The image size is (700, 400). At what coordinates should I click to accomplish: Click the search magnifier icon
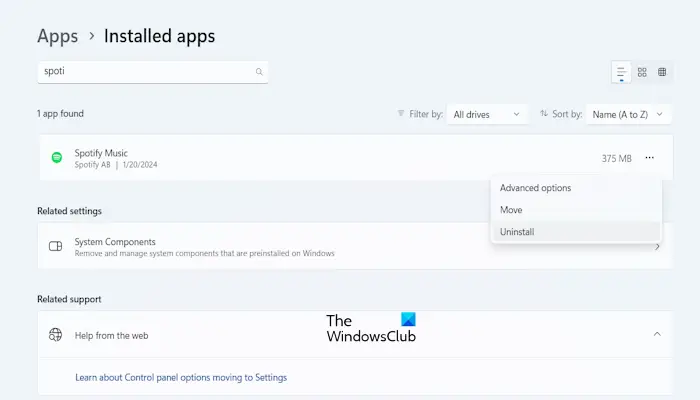[x=259, y=72]
